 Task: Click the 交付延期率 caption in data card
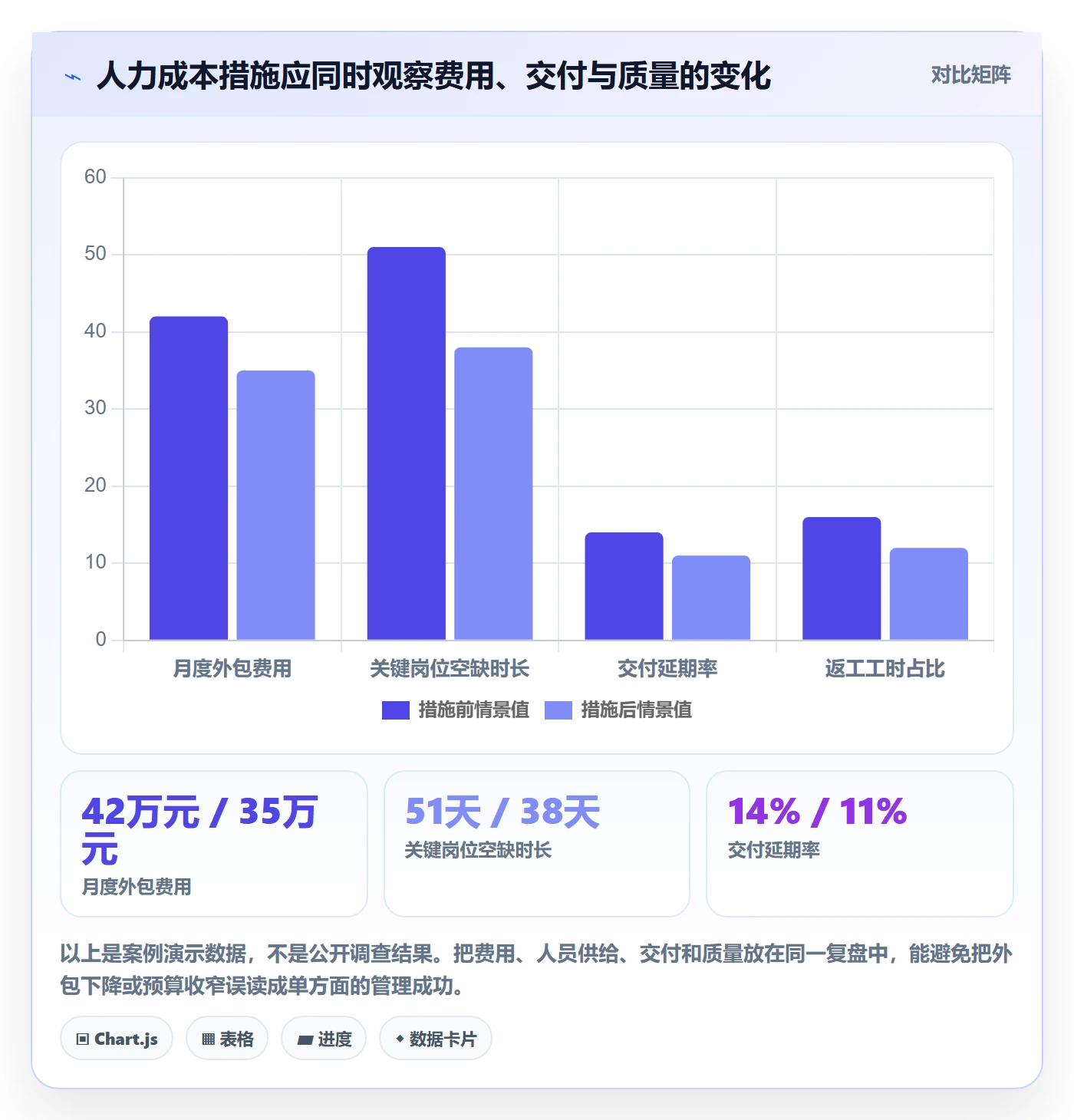pos(773,850)
